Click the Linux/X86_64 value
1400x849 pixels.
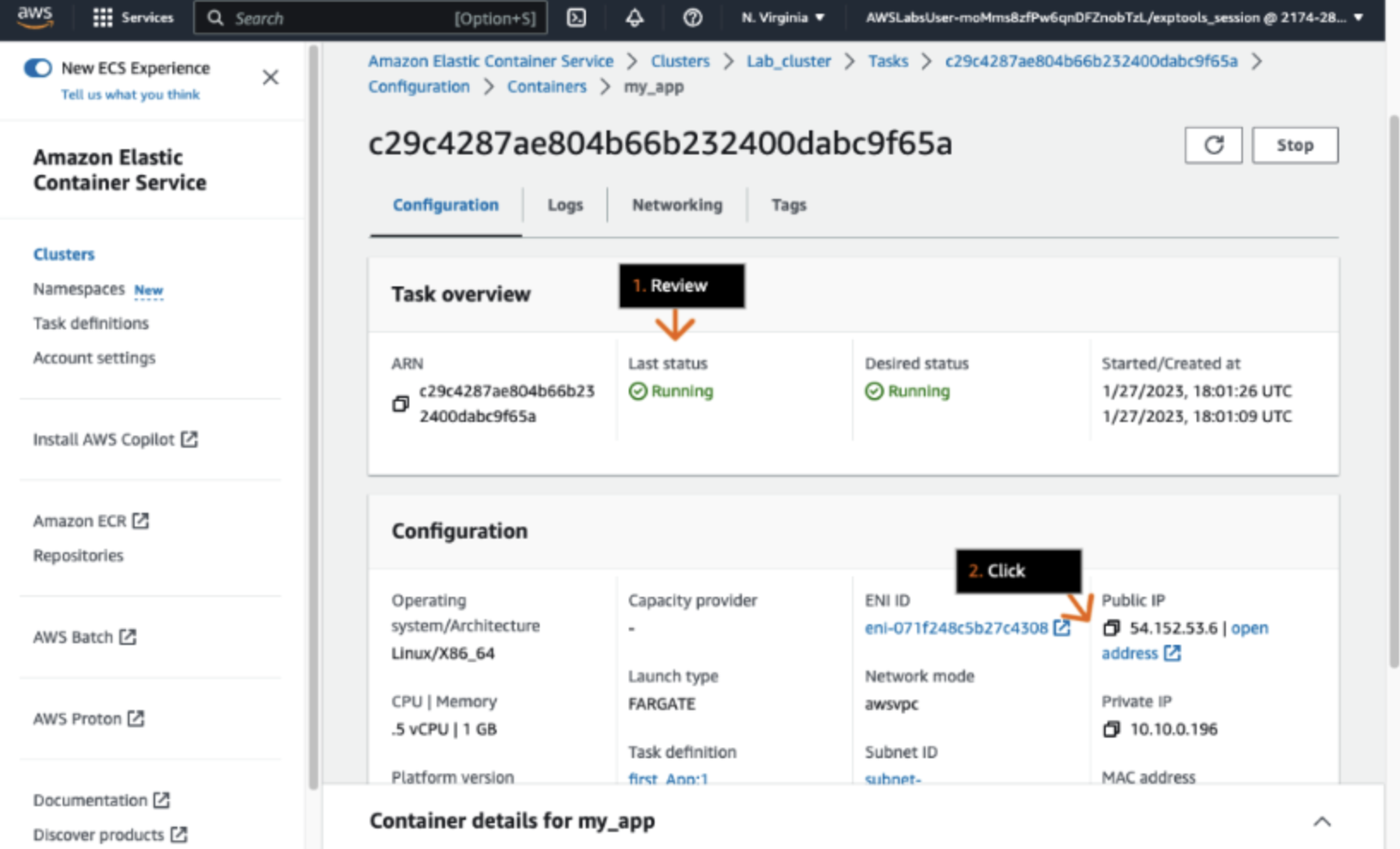pyautogui.click(x=444, y=653)
